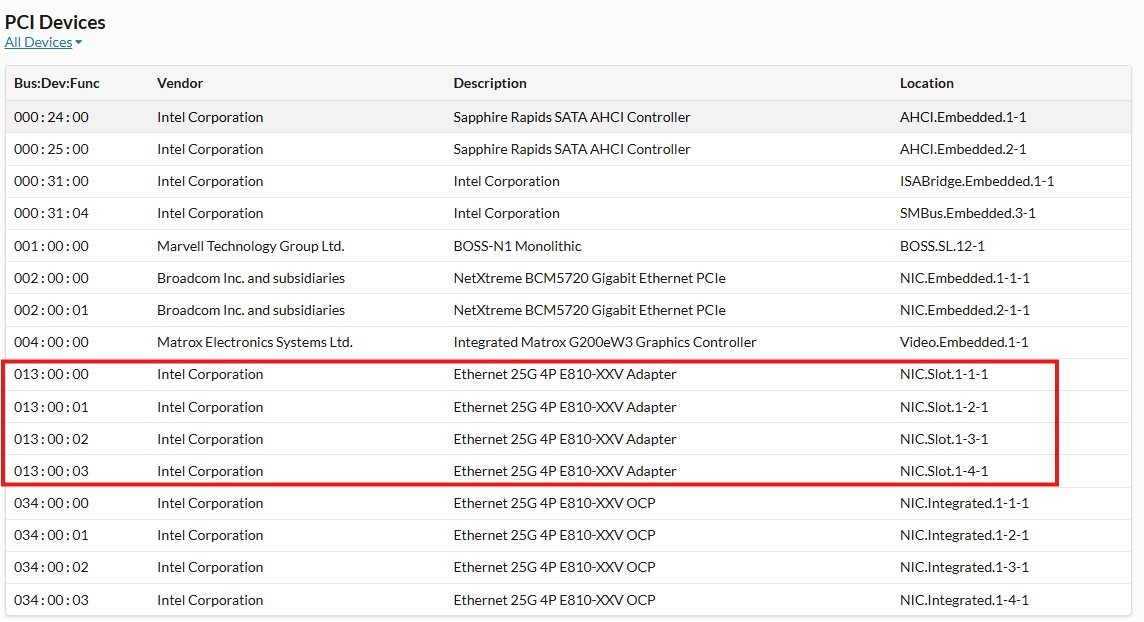Click Intel Corporation description in 000:31:00 row
The width and height of the screenshot is (1144, 622).
506,182
